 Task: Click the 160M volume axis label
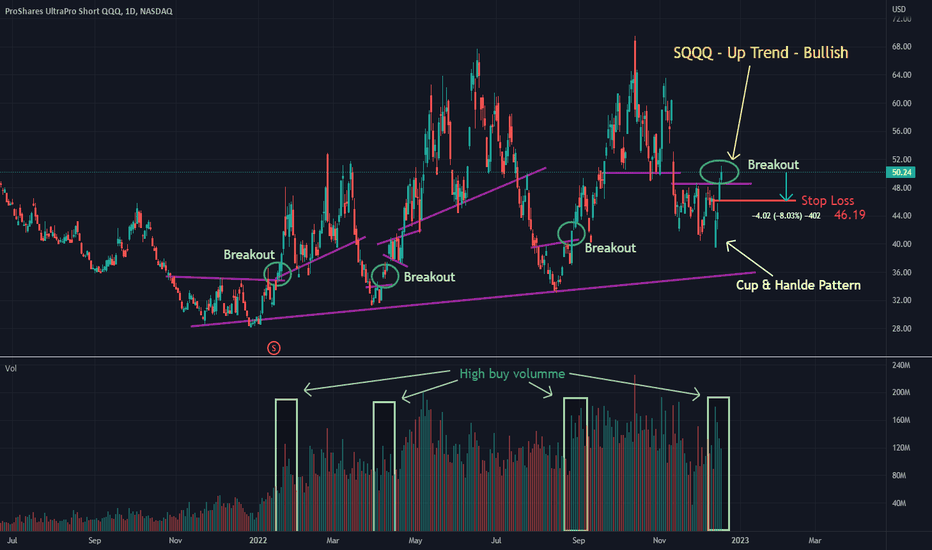point(901,420)
